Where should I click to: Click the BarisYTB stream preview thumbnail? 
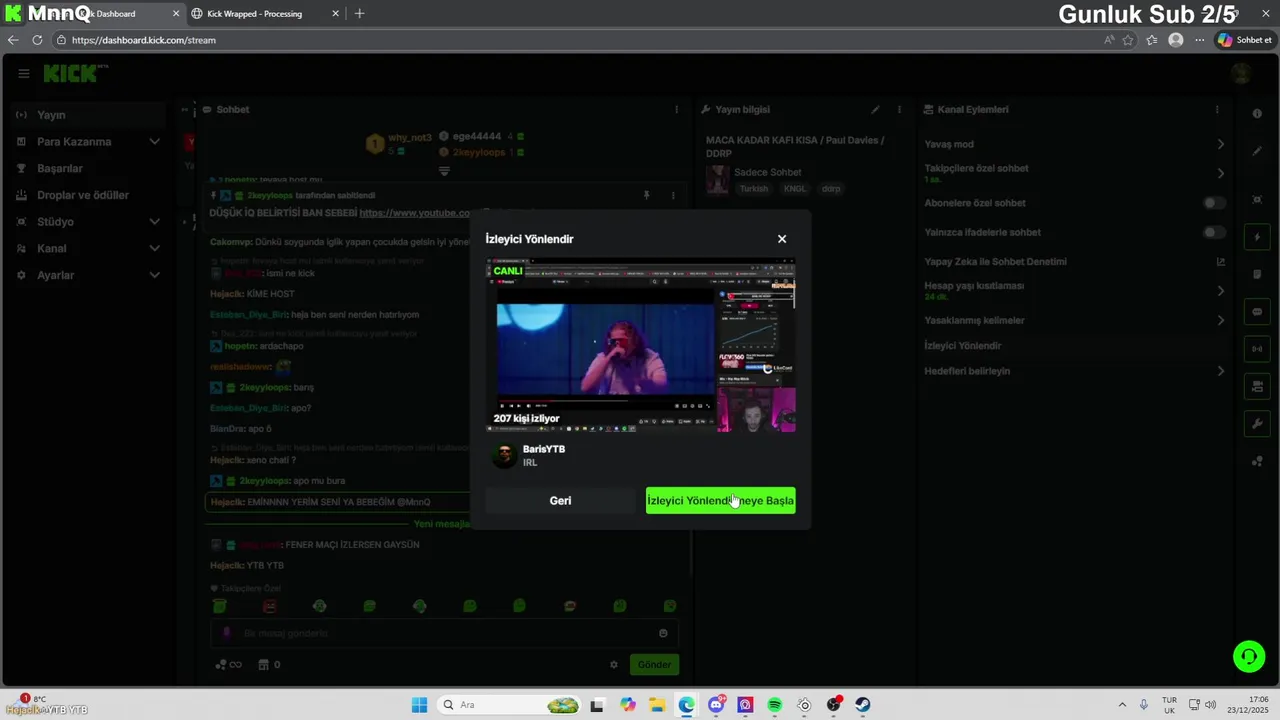(641, 346)
